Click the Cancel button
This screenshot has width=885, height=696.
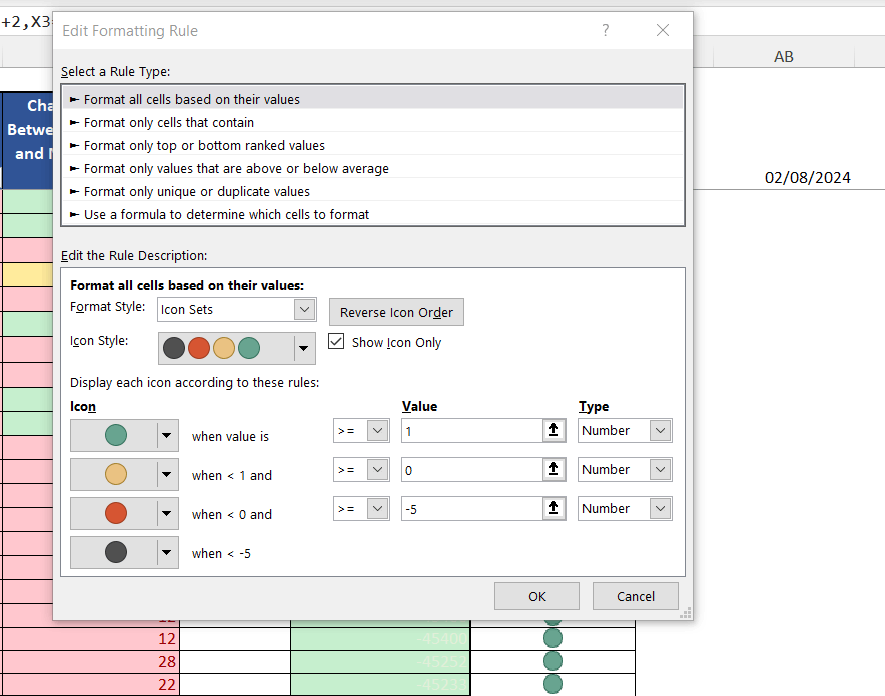point(636,596)
